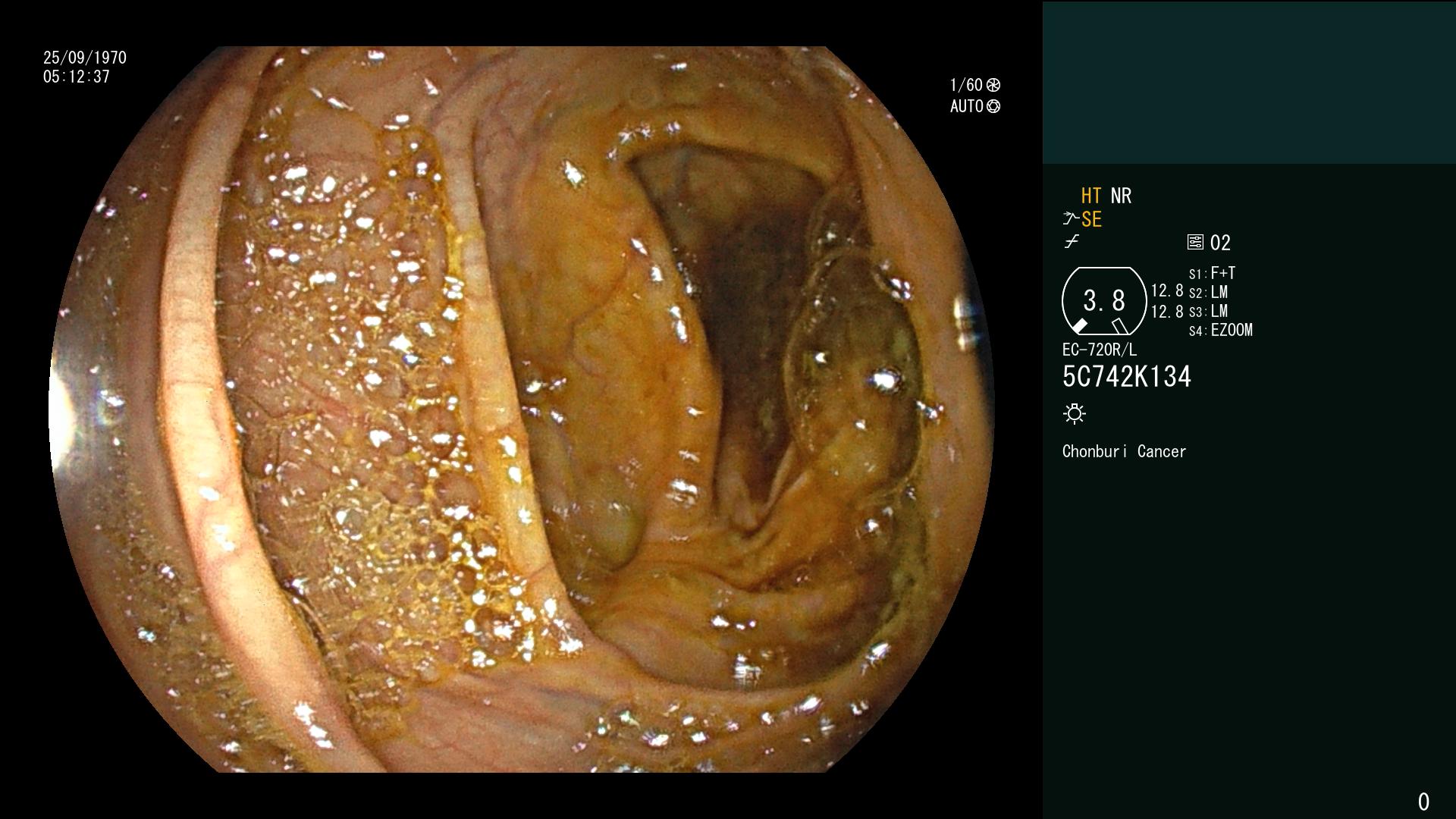Click the serial number 5C742K134
Viewport: 1456px width, 819px height.
coord(1127,377)
